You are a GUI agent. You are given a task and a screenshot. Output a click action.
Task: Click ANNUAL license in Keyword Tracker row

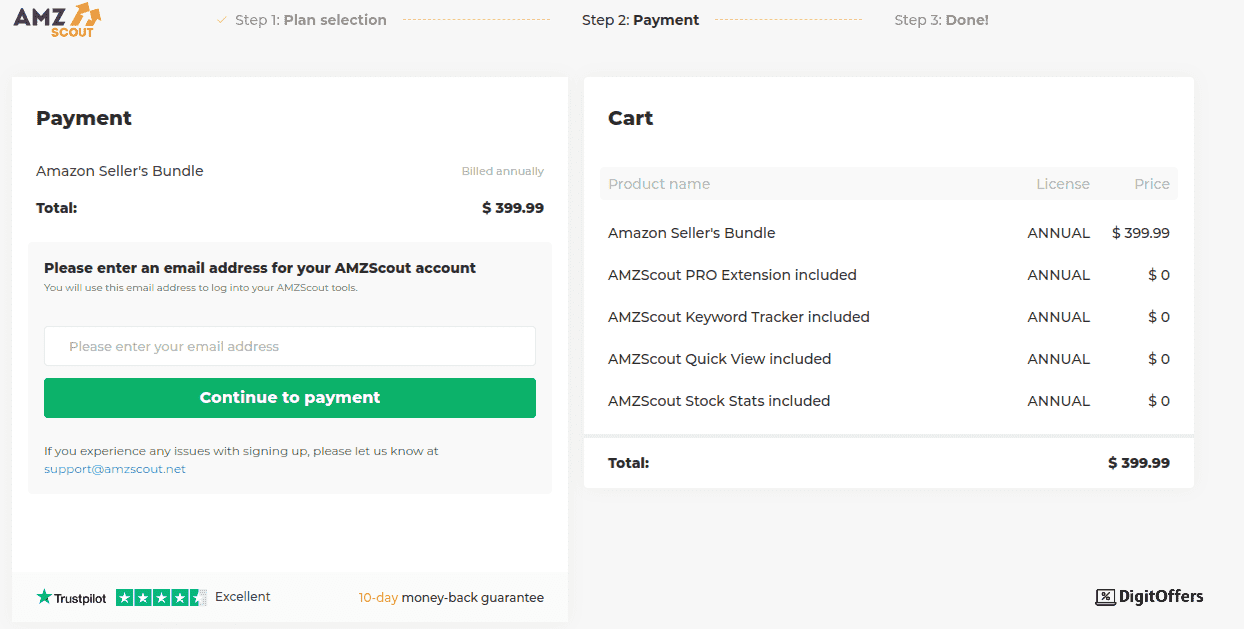click(1059, 317)
